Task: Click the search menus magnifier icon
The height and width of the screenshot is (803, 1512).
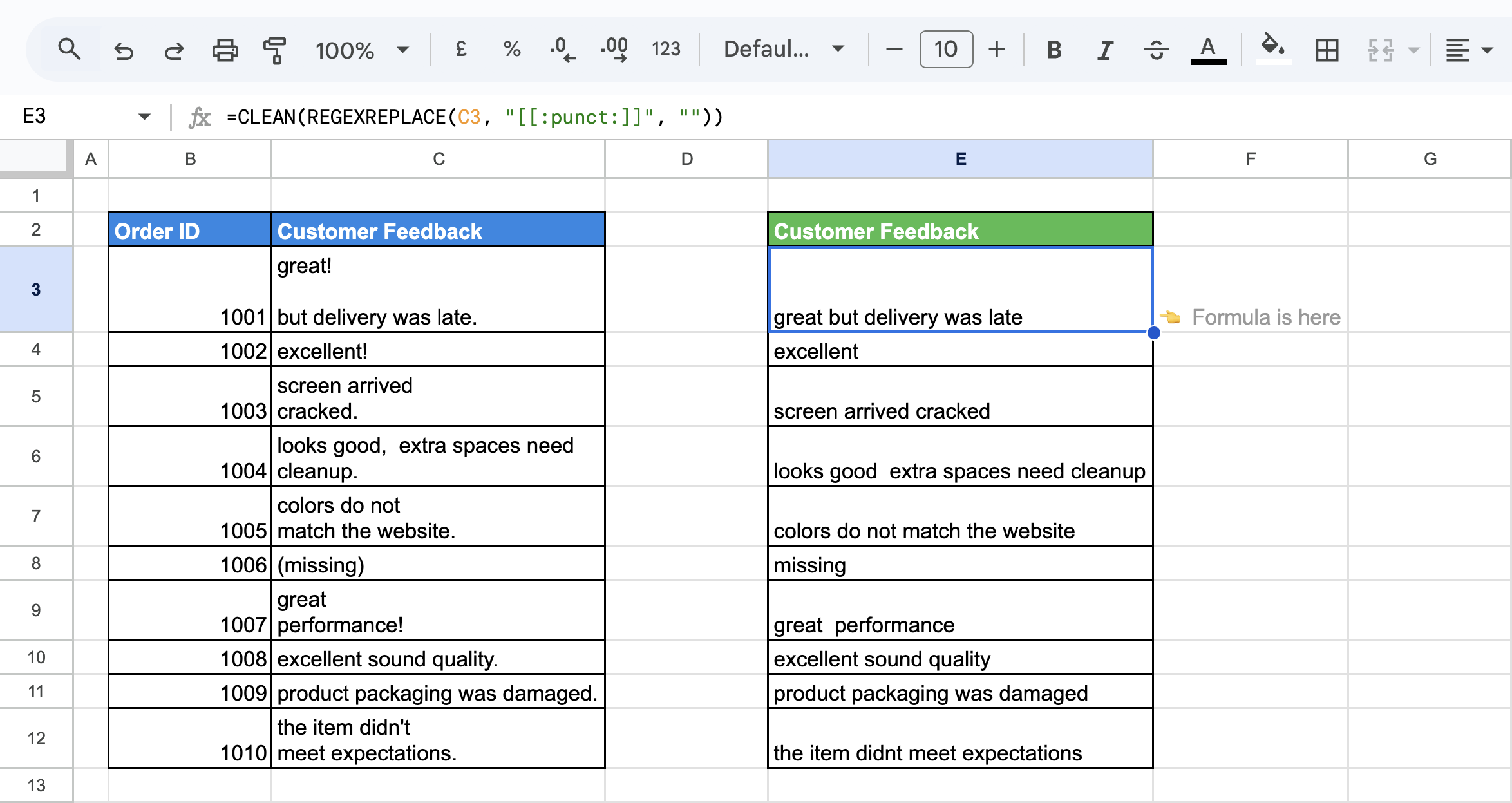Action: click(69, 49)
